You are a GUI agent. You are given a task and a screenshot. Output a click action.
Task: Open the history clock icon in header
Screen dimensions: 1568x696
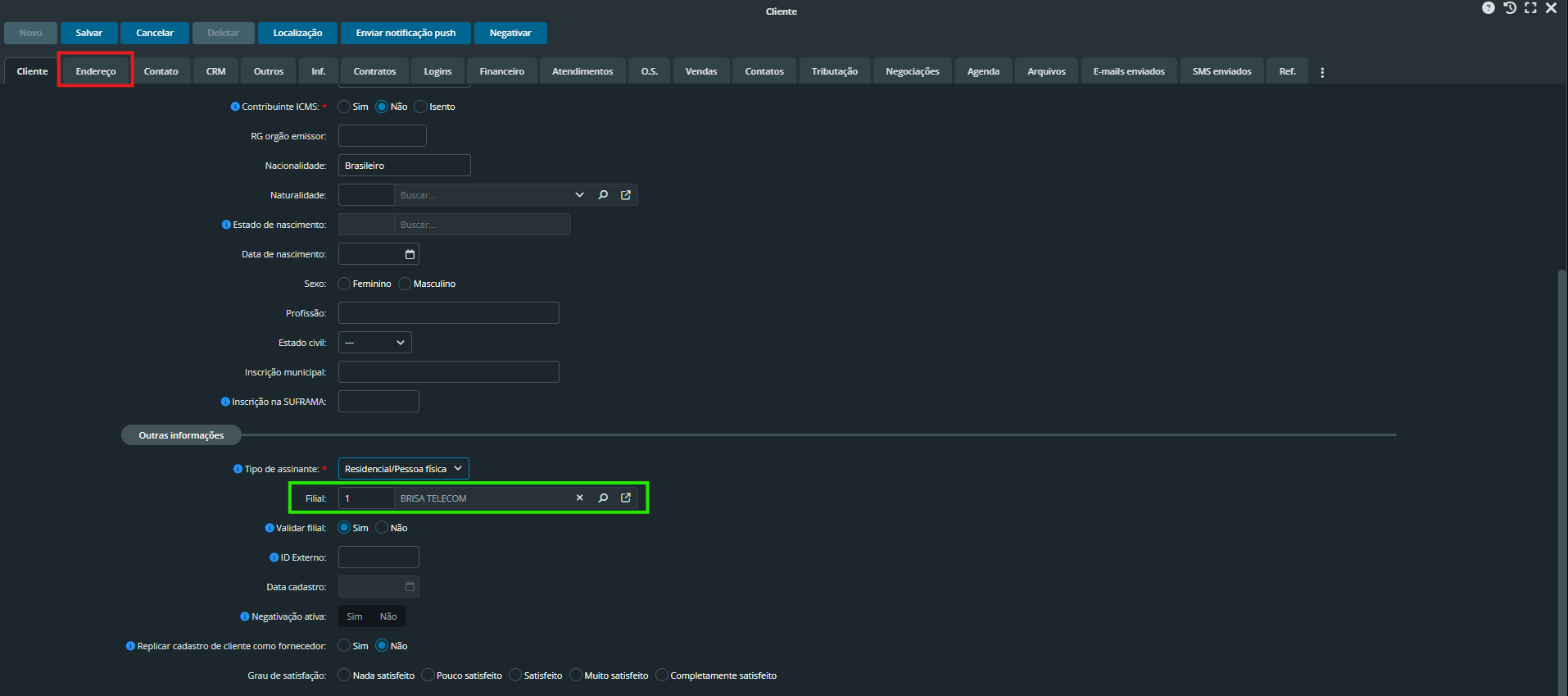[1510, 8]
